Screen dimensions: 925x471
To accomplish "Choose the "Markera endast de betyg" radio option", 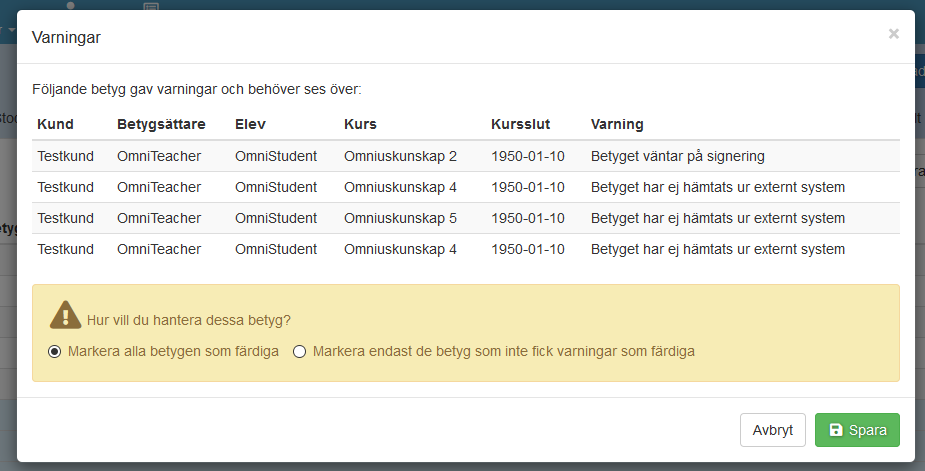I will tap(299, 351).
